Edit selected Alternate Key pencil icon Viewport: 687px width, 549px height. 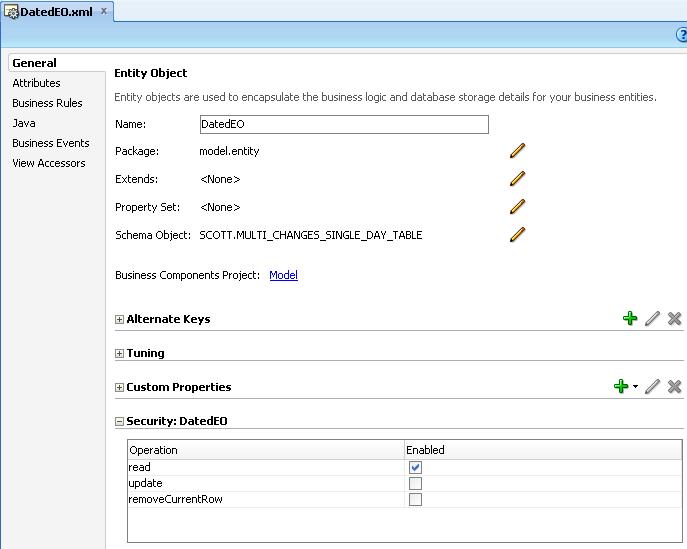652,318
